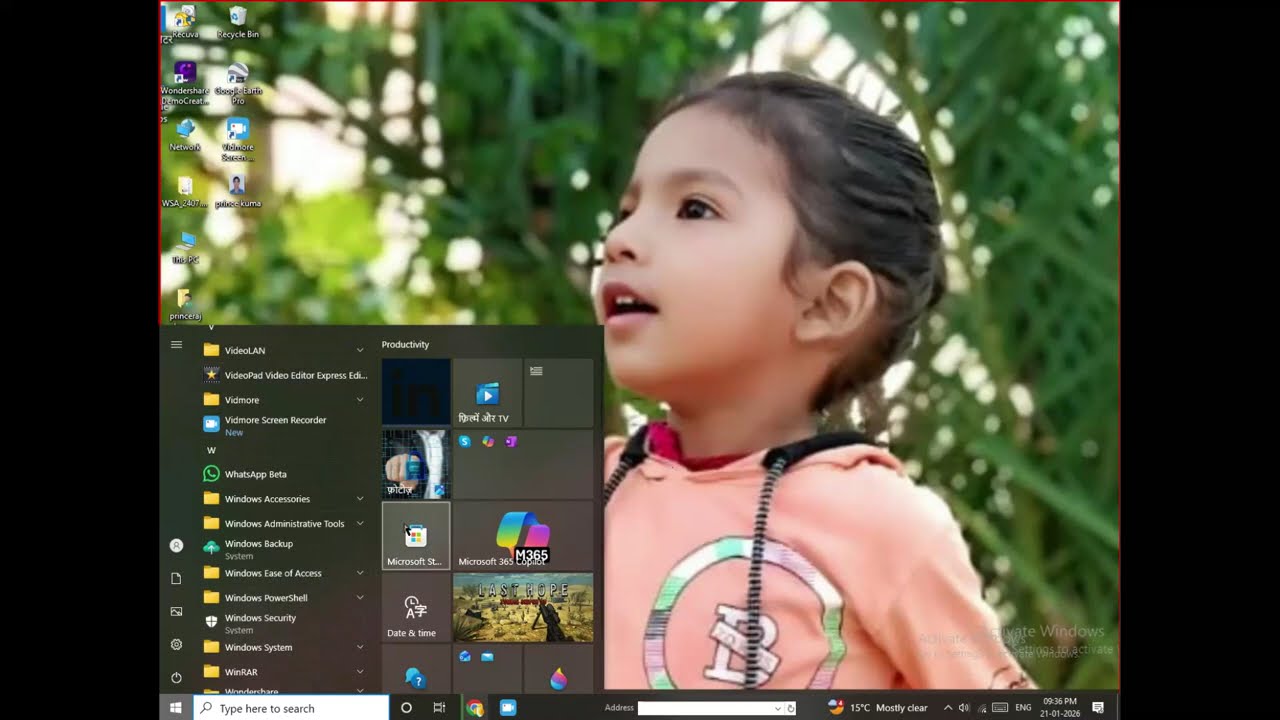Select Google Earth Pro desktop icon

point(238,83)
